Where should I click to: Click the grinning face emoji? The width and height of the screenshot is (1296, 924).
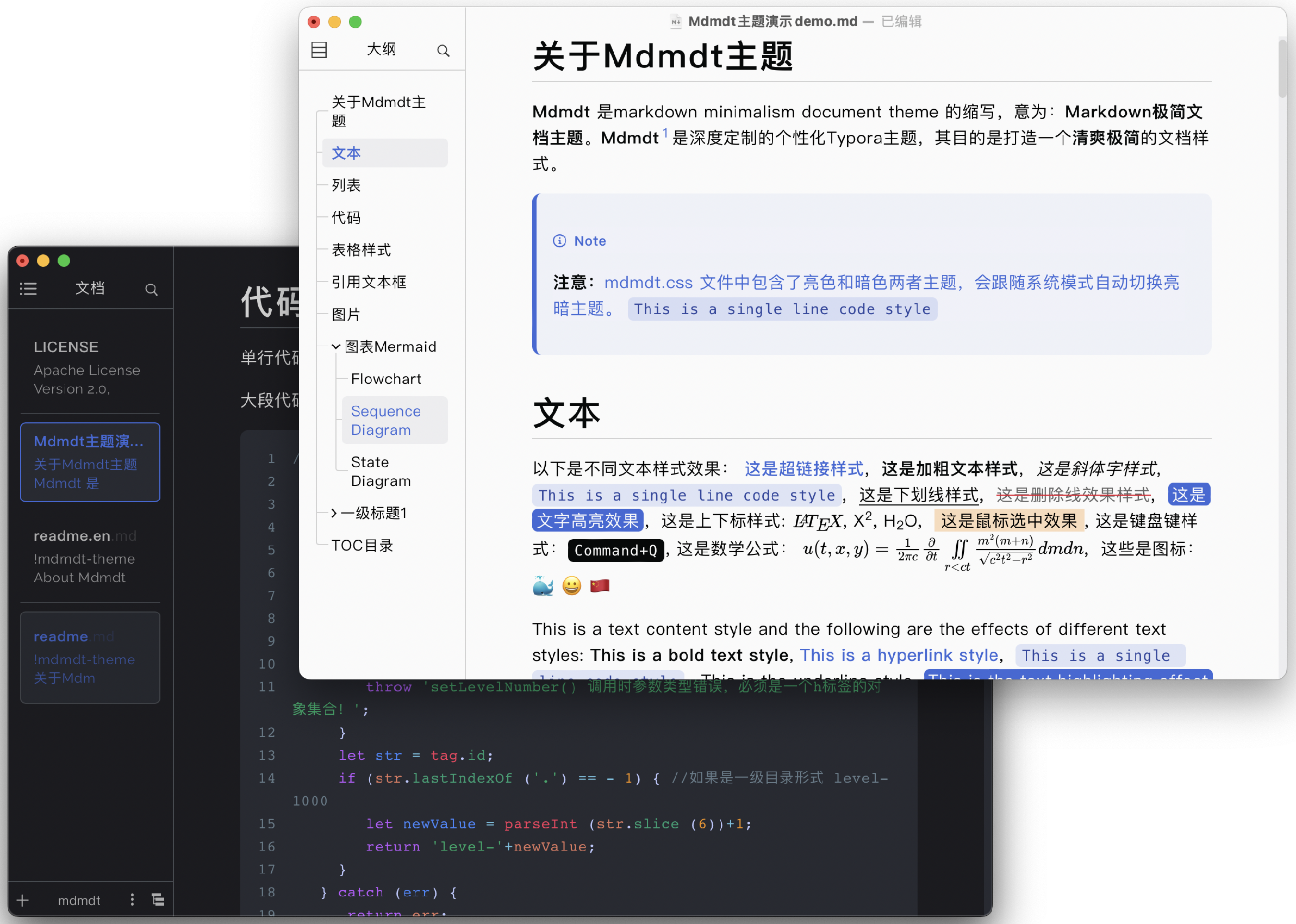pos(572,585)
